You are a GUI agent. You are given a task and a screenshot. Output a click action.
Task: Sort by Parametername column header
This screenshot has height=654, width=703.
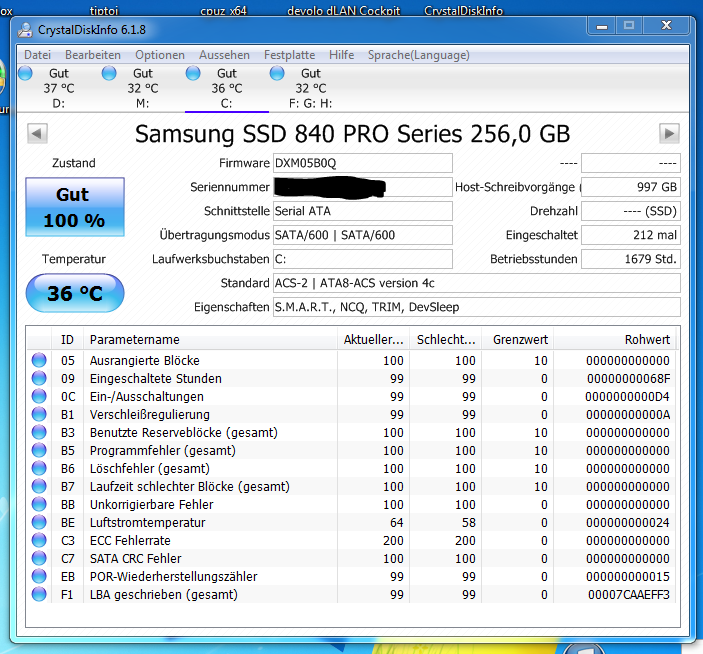[210, 340]
